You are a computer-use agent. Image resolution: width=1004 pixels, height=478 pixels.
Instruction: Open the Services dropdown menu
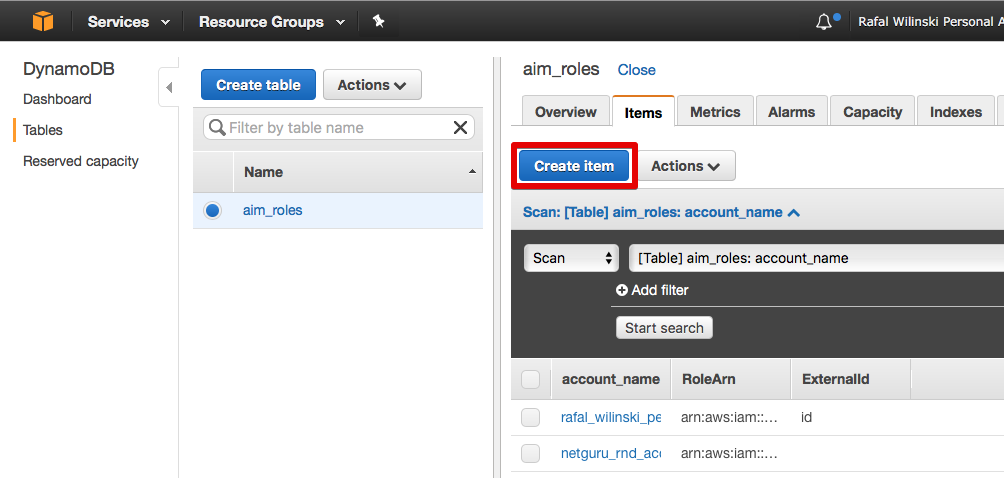[129, 22]
